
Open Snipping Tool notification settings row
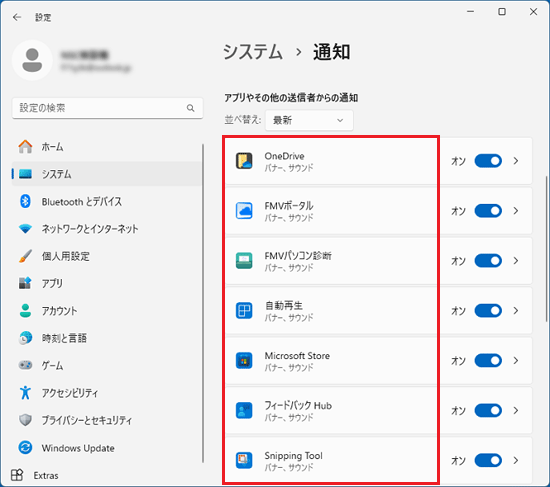point(378,460)
